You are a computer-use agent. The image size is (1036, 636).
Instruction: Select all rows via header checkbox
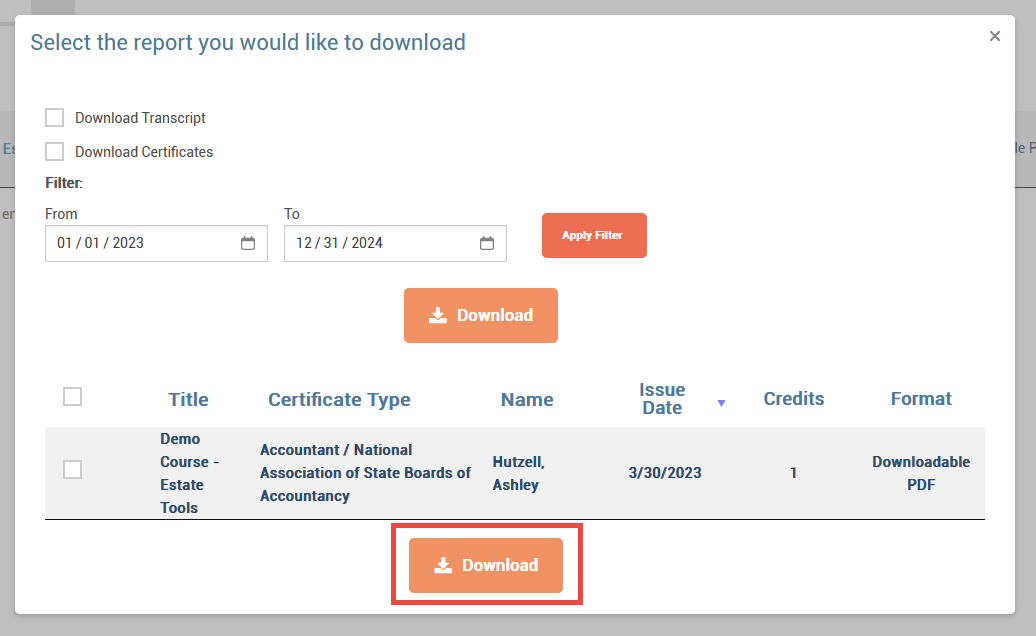(73, 397)
